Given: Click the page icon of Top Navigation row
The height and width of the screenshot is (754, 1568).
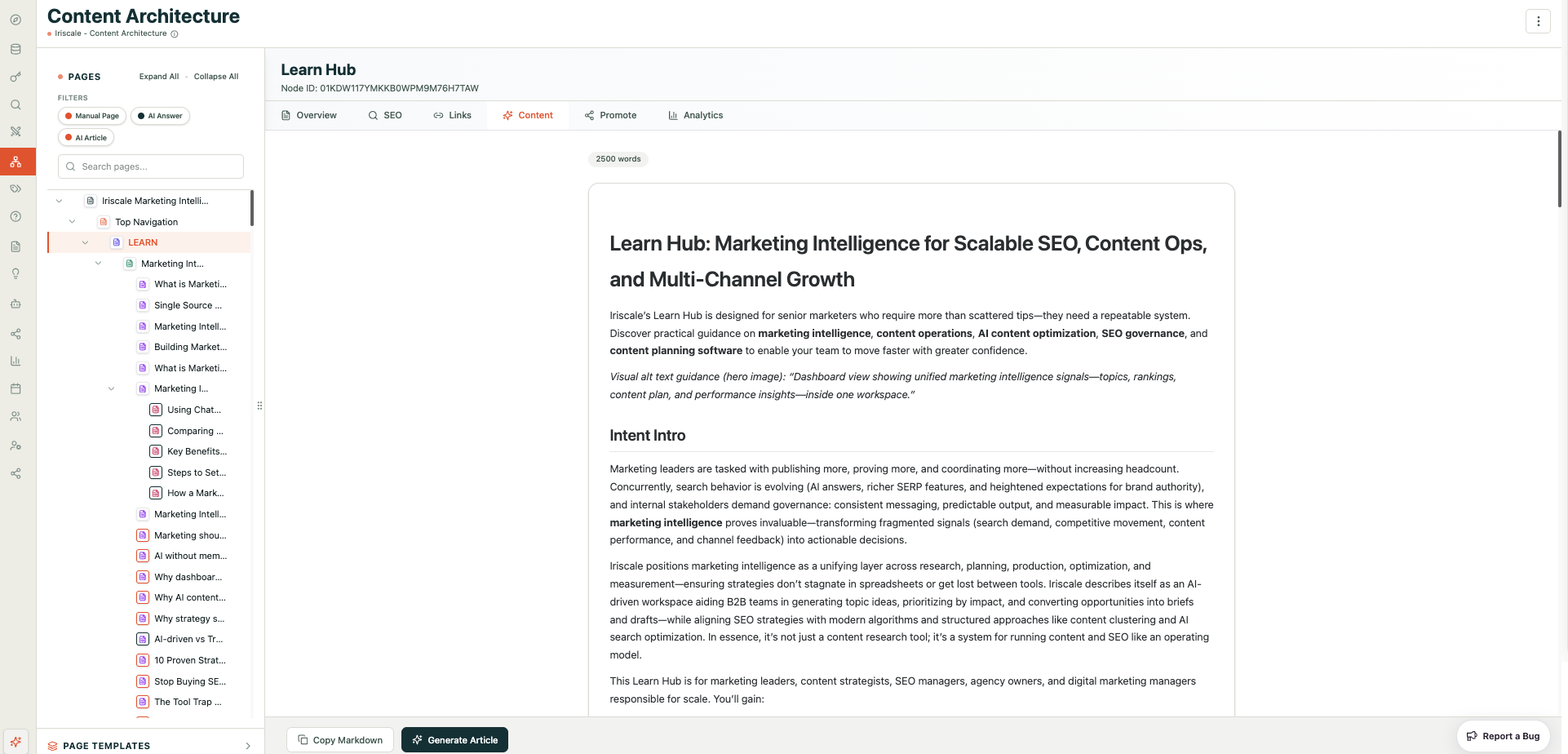Looking at the screenshot, I should [x=104, y=222].
